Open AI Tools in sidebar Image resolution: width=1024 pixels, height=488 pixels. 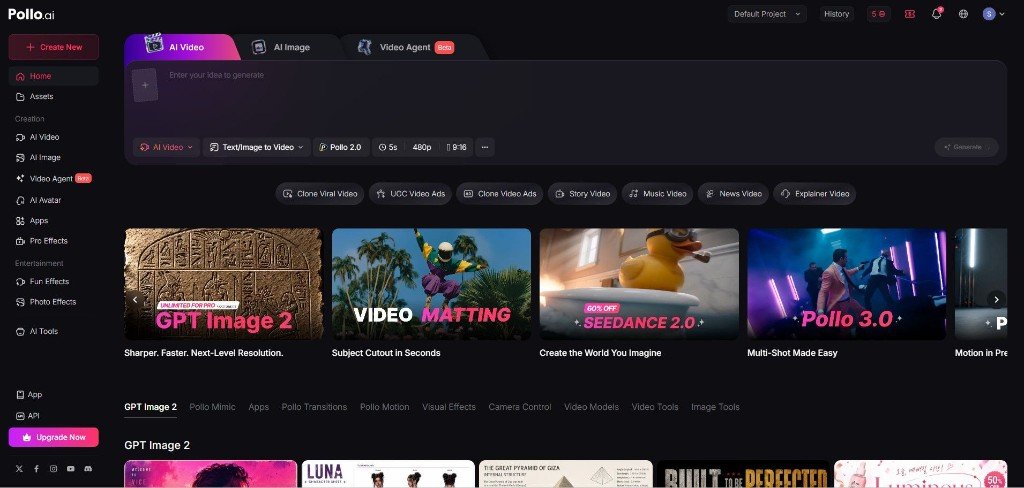54,331
